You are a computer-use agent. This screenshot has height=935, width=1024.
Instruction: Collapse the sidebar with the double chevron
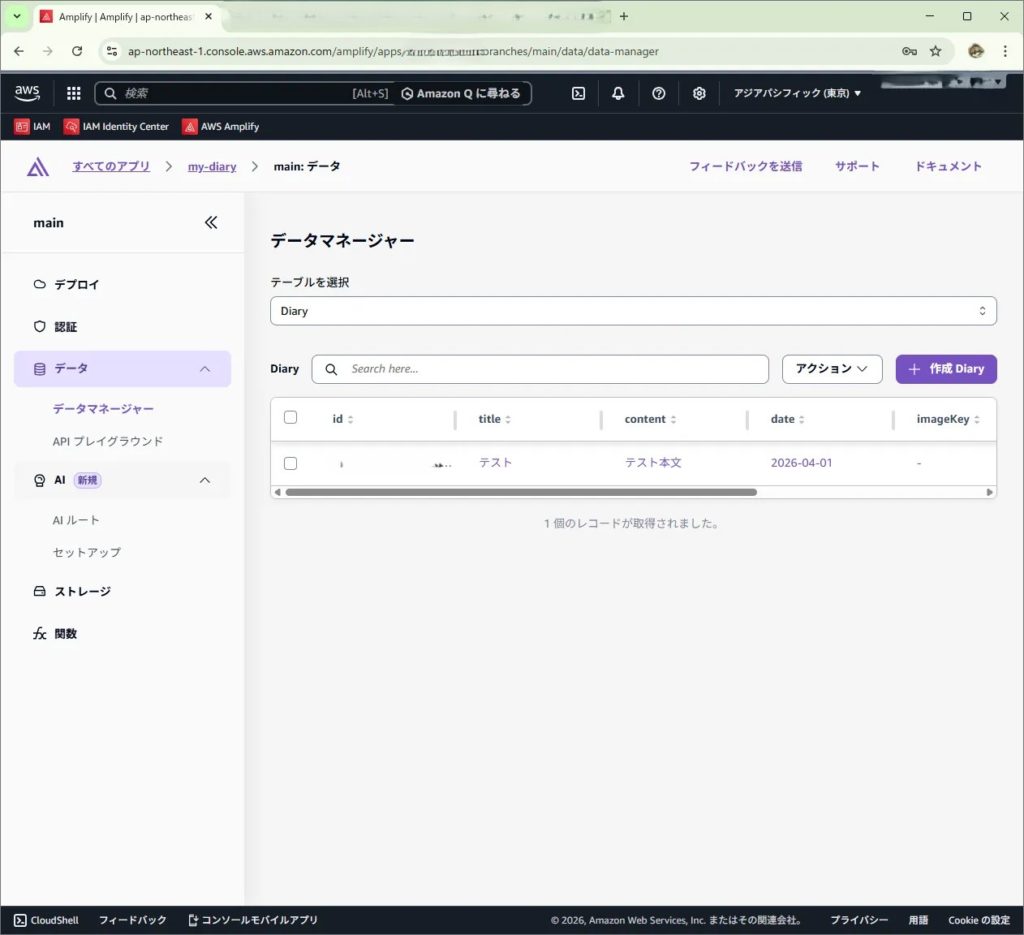211,223
